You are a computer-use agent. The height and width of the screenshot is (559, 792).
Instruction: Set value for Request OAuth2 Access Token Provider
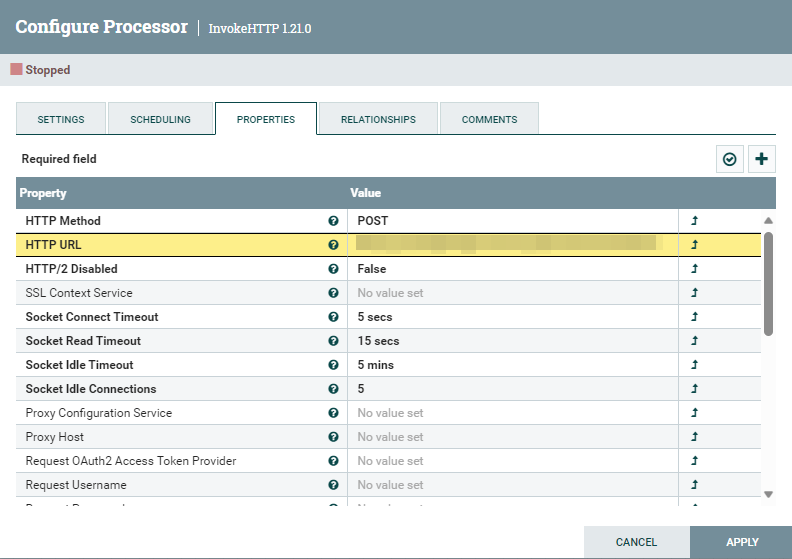tap(513, 461)
